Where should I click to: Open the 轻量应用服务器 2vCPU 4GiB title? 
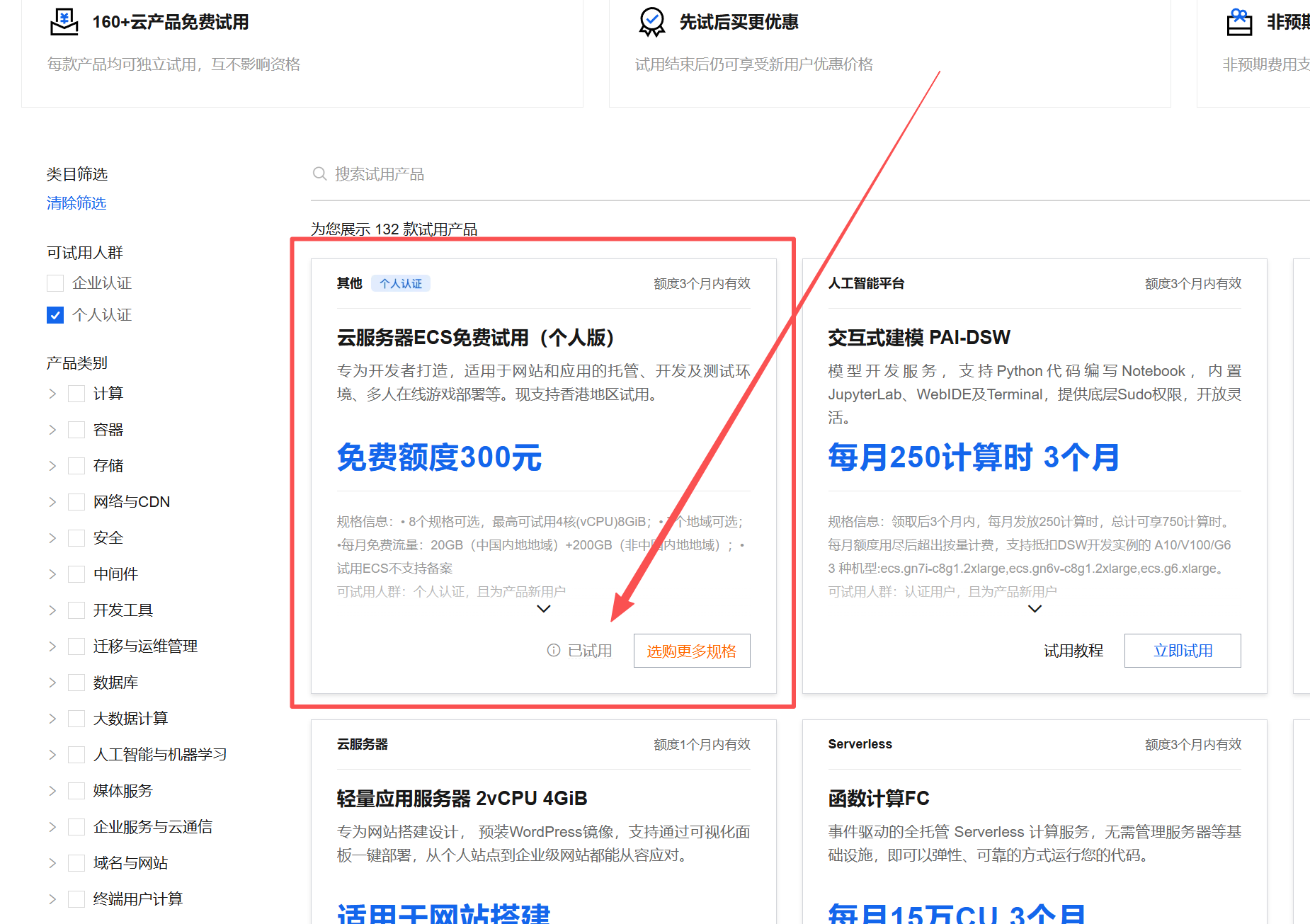point(462,799)
